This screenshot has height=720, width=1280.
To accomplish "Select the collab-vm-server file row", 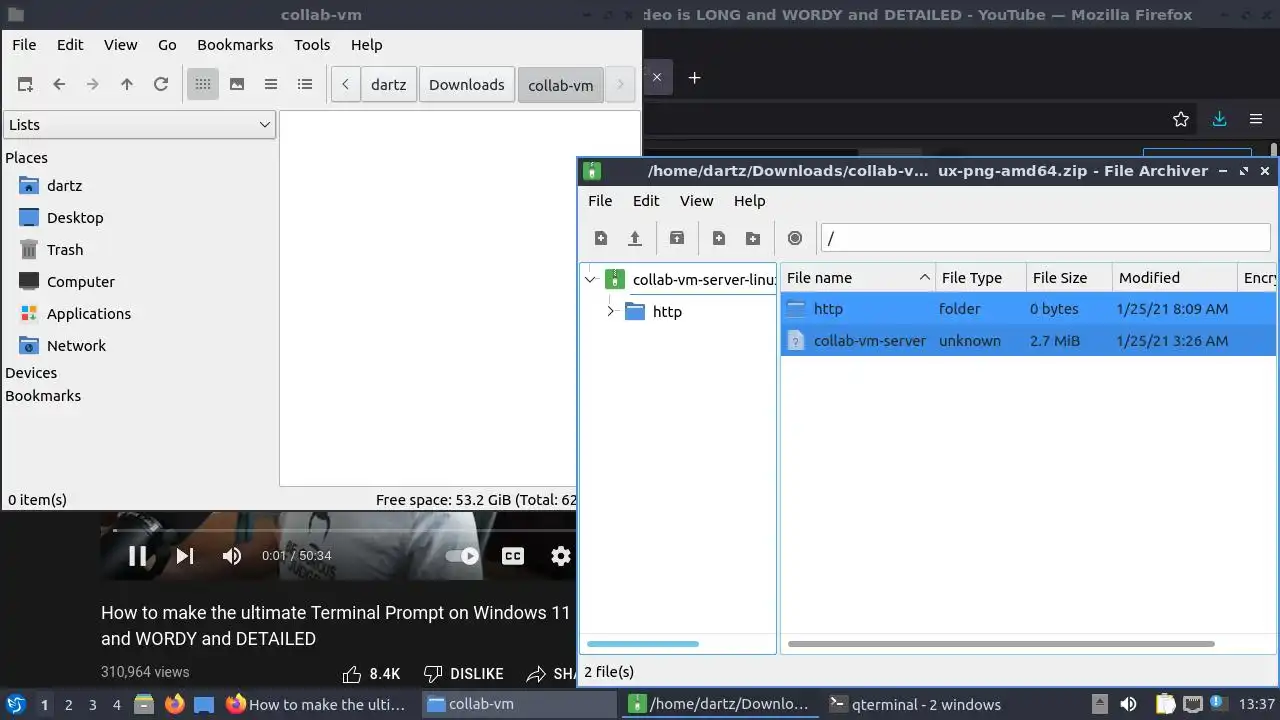I will (x=1028, y=341).
